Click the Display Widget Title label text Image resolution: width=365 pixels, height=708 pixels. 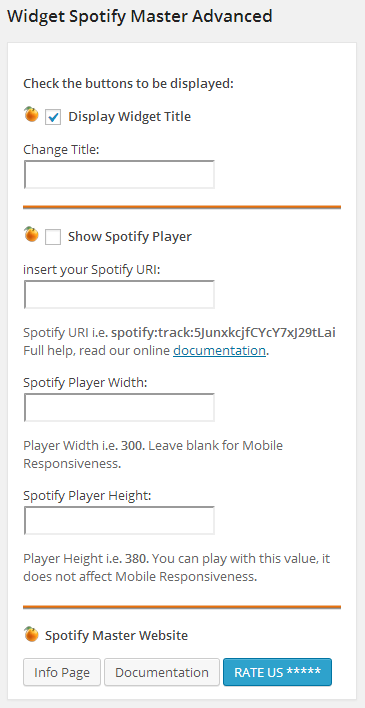(x=130, y=116)
